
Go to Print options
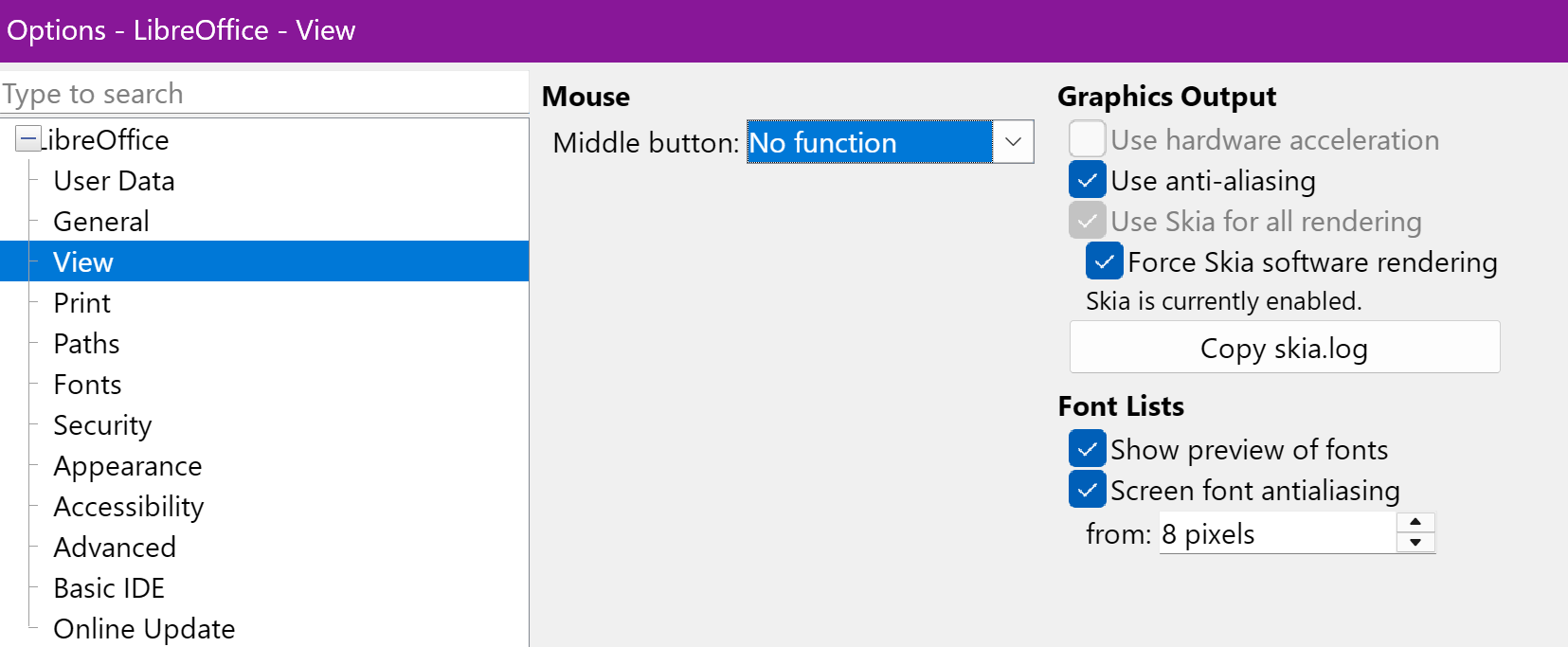click(x=82, y=302)
